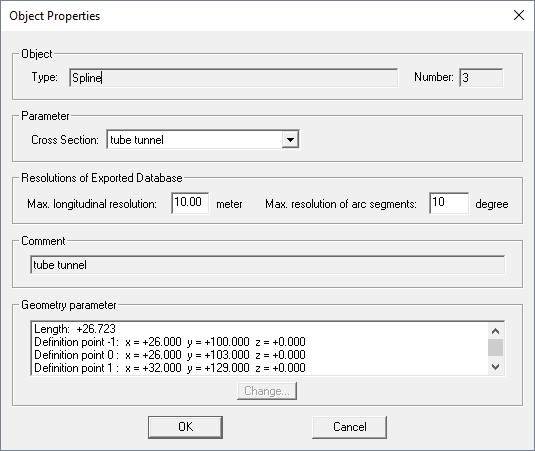Click the geometry list scrollbar thumb
Screen dimensions: 535x451
496,347
